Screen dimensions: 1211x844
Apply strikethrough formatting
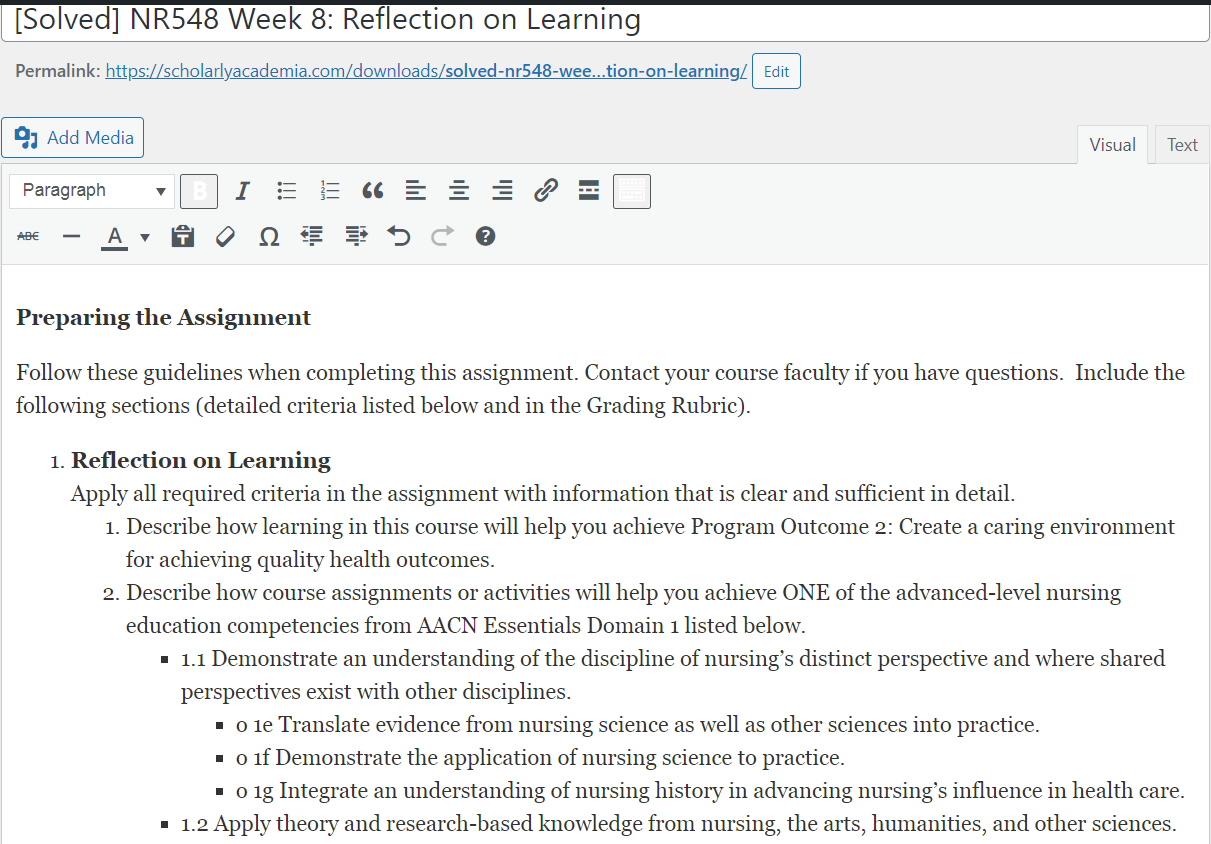click(29, 237)
